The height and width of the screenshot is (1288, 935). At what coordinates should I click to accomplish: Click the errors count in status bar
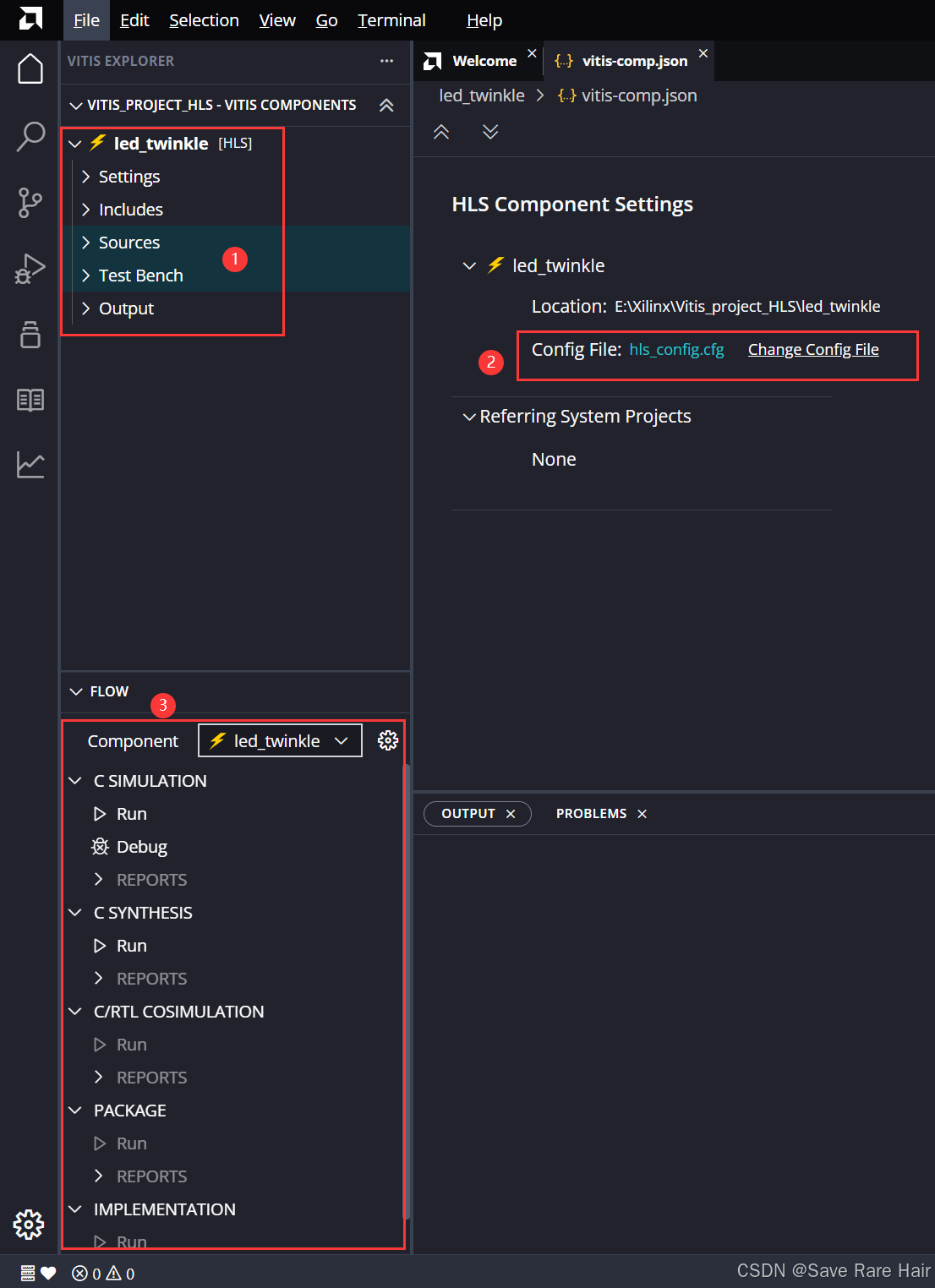click(x=87, y=1274)
